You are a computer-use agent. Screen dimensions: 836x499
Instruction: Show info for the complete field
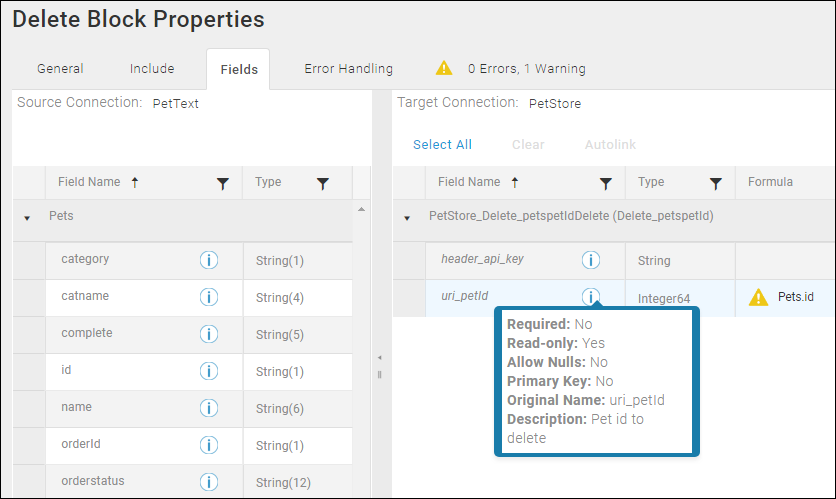tap(209, 334)
